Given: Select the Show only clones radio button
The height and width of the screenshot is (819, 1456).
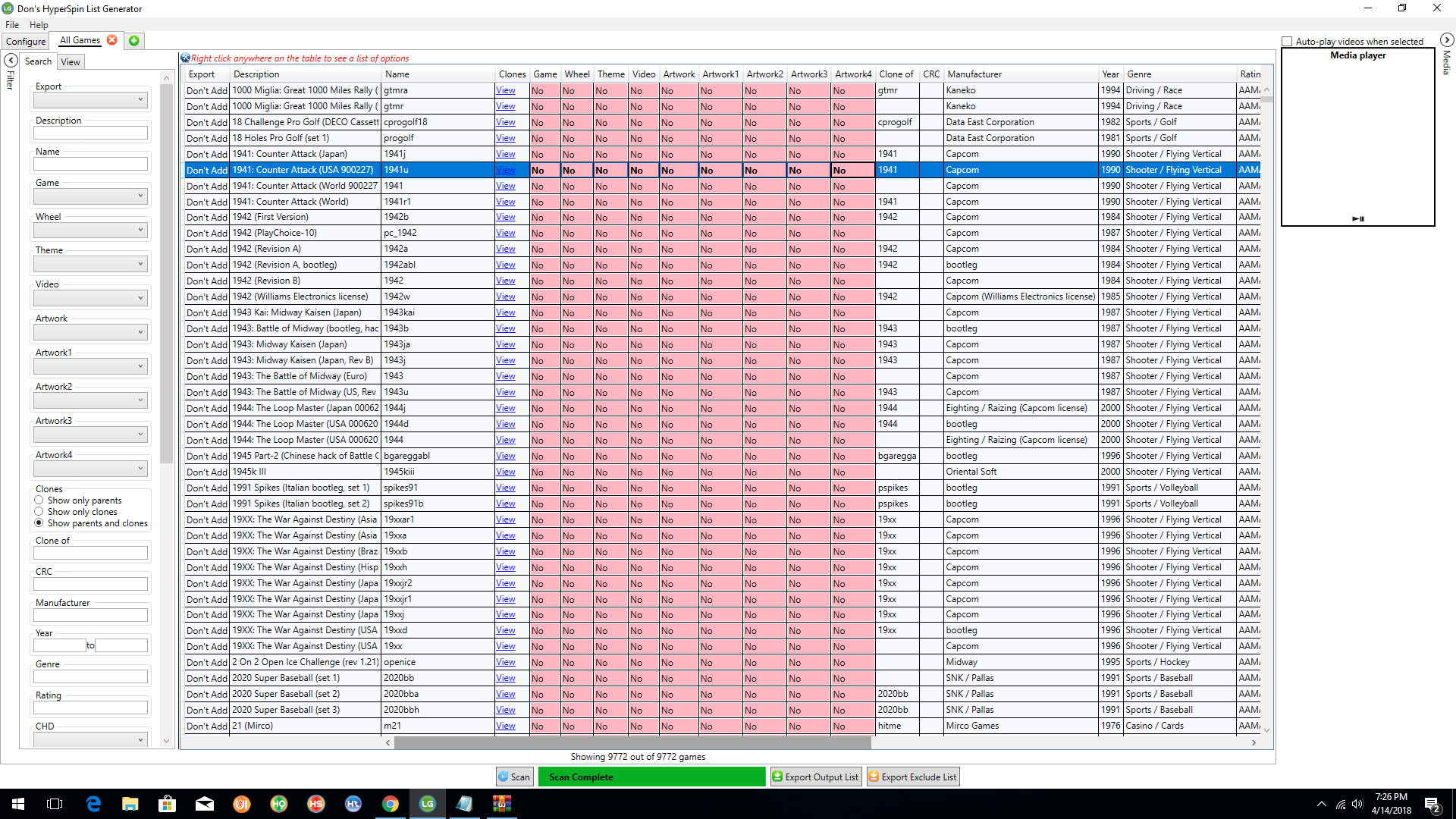Looking at the screenshot, I should tap(39, 512).
